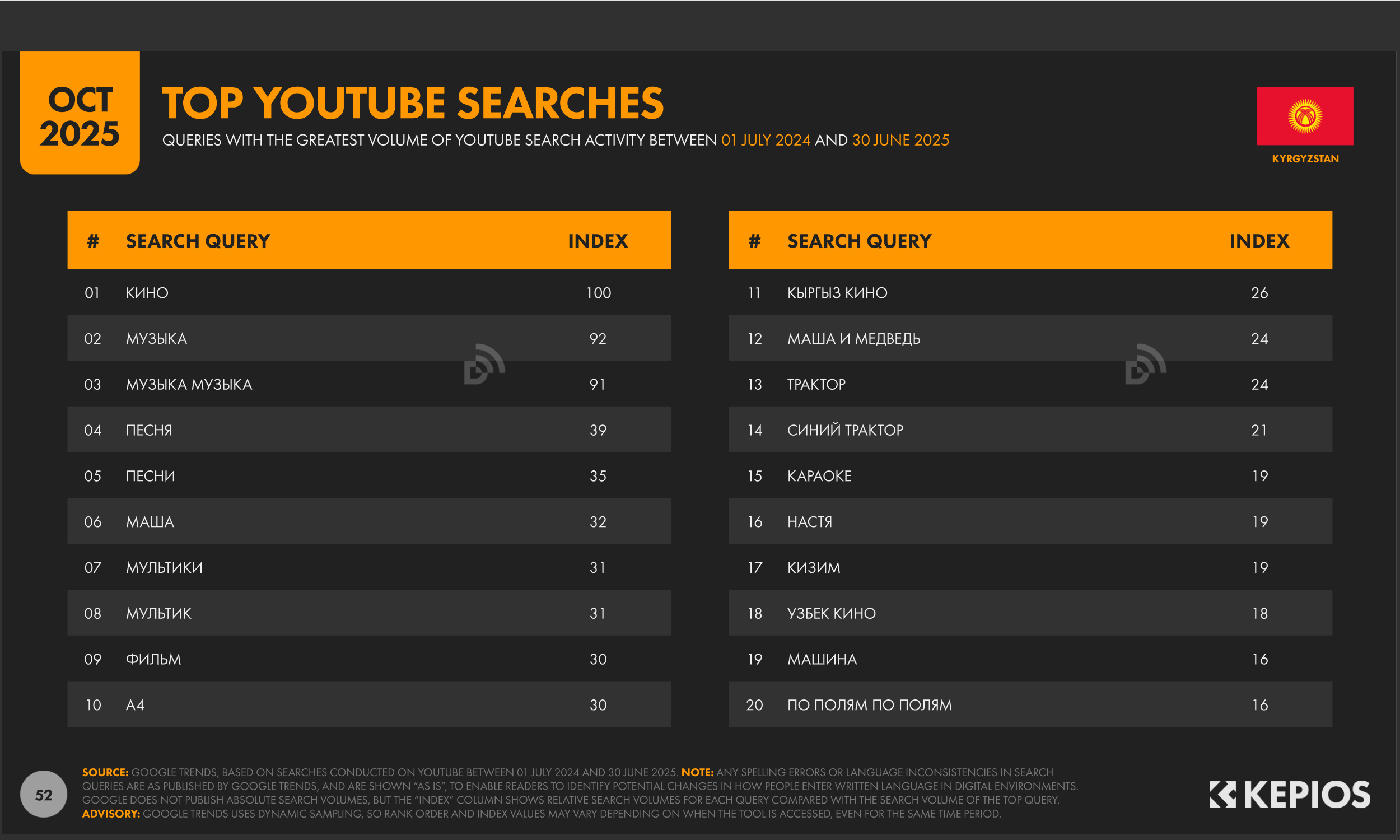Click left table SEARCH QUERY header
Screen dimensions: 1400x840
click(x=198, y=241)
